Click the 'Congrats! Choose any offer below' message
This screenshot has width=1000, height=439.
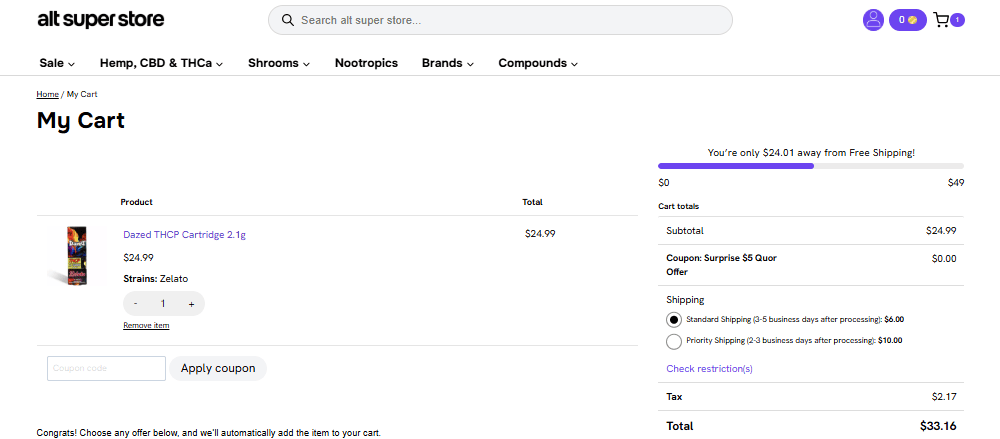209,433
